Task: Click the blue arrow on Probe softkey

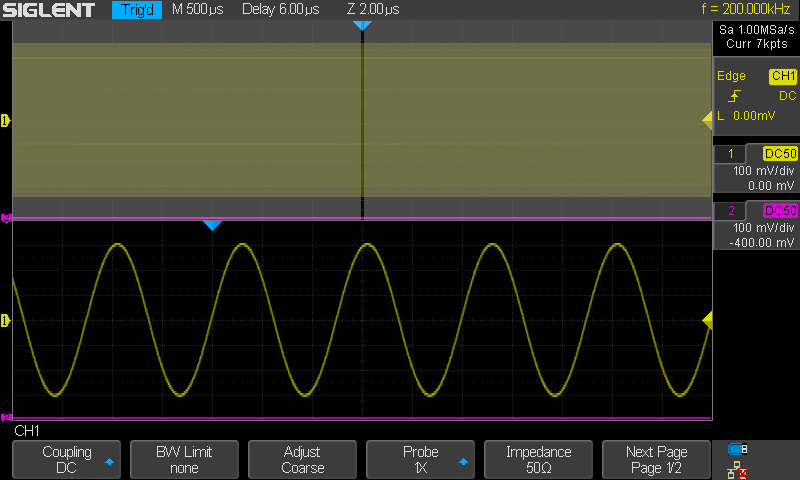Action: pos(463,462)
